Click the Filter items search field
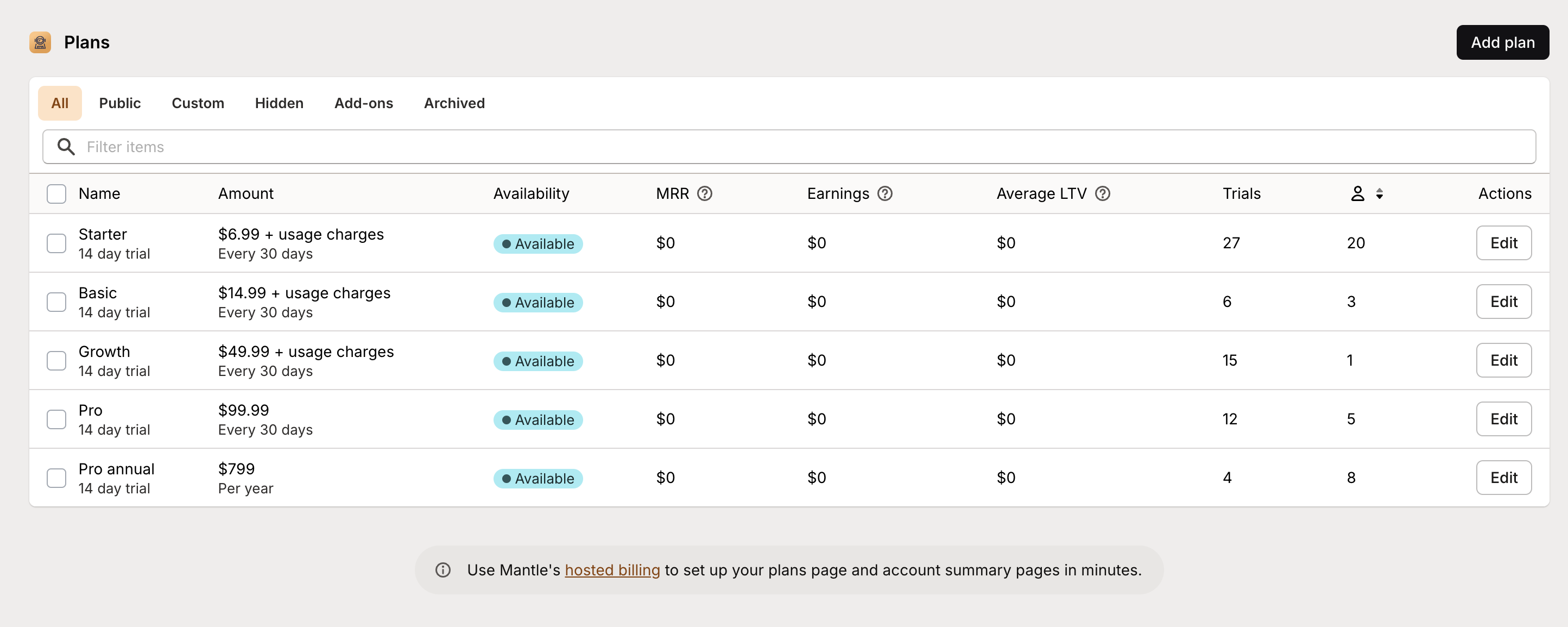1568x627 pixels. [x=789, y=147]
